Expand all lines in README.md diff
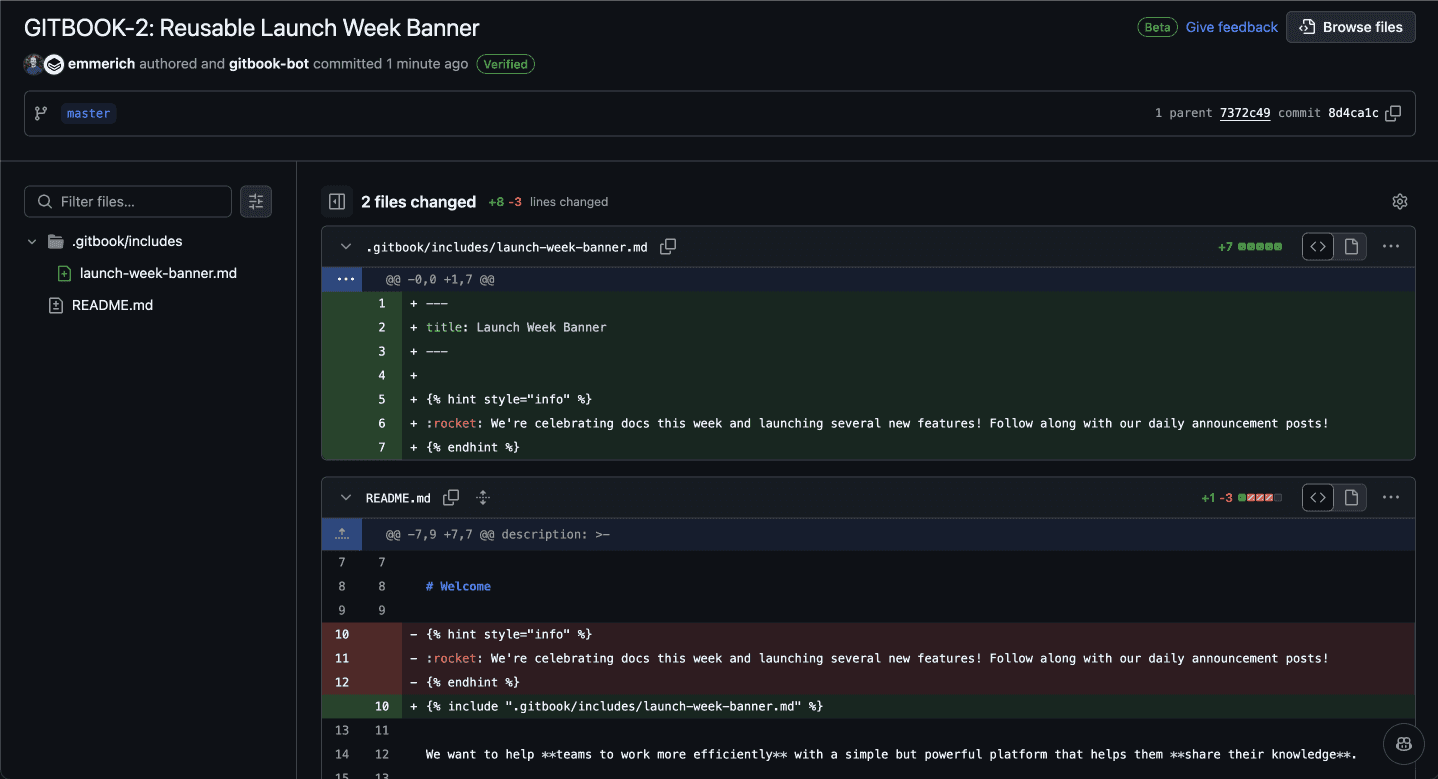 pos(483,497)
